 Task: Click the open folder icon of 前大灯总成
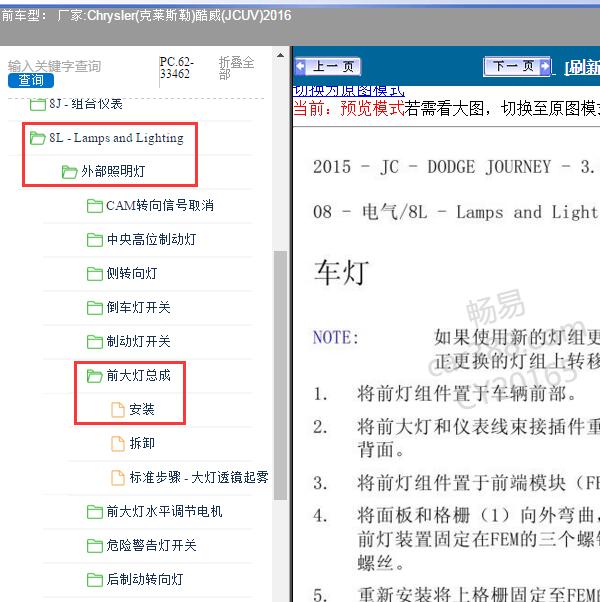pyautogui.click(x=94, y=376)
